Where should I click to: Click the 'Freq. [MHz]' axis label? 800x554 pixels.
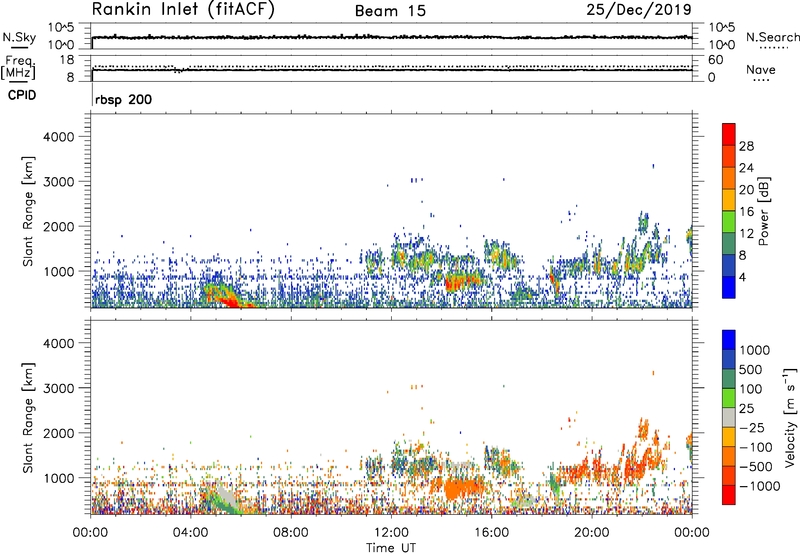pos(19,67)
